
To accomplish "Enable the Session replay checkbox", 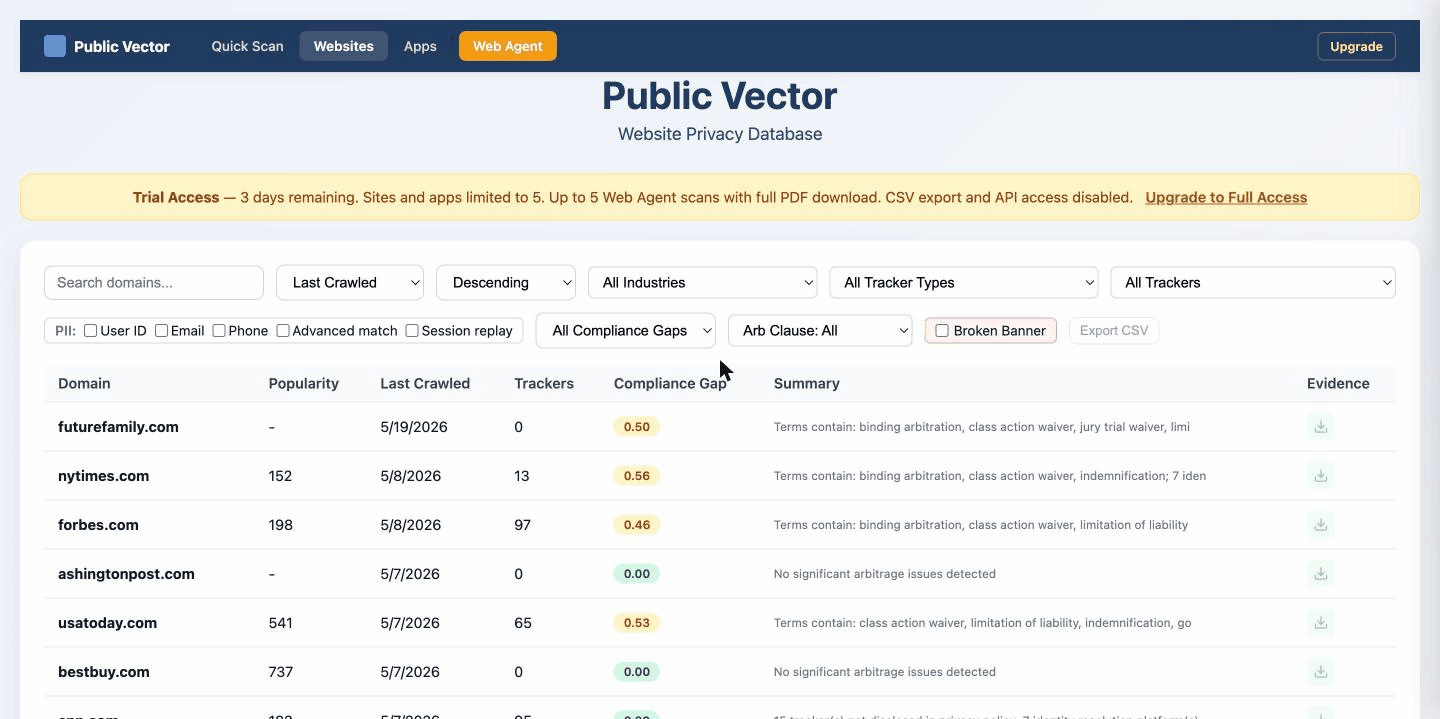I will click(412, 331).
